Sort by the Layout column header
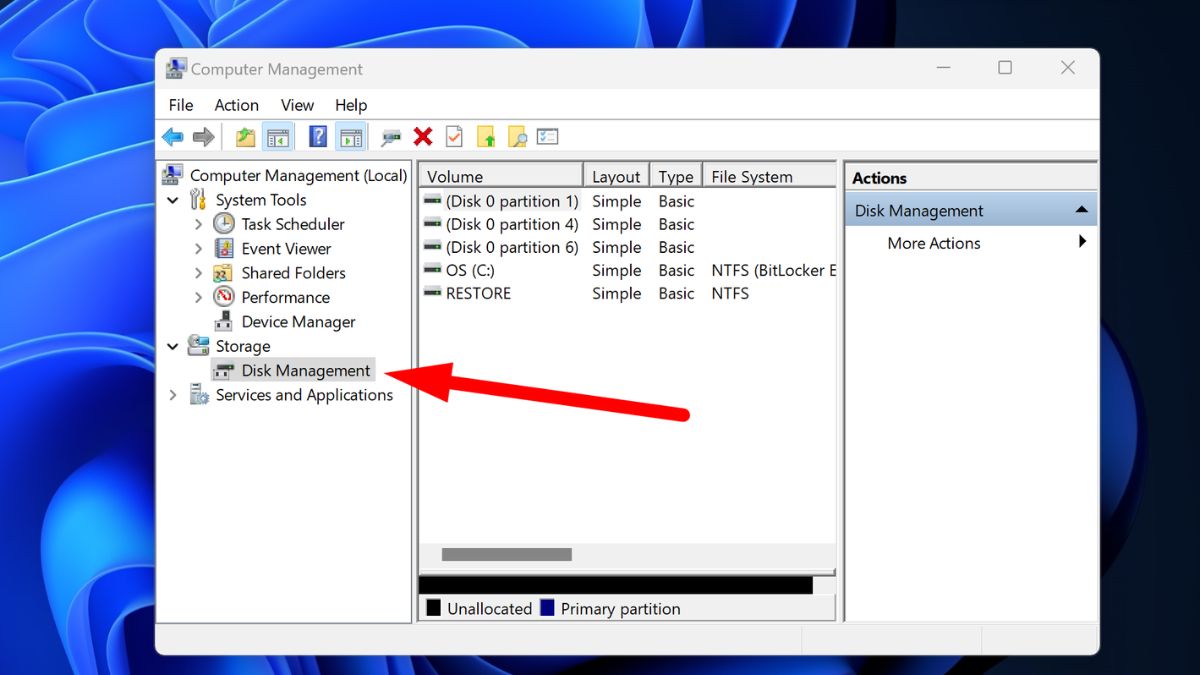This screenshot has width=1200, height=675. click(616, 176)
